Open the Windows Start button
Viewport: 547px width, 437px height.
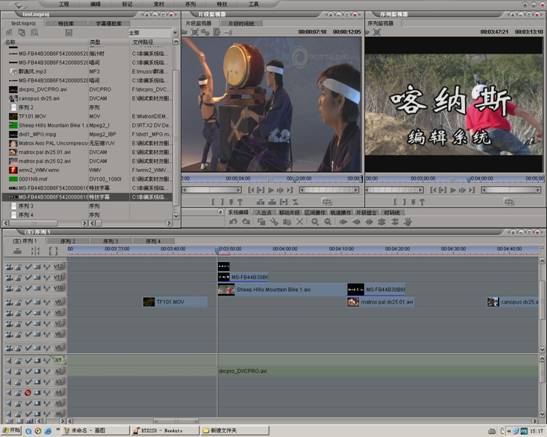[12, 431]
